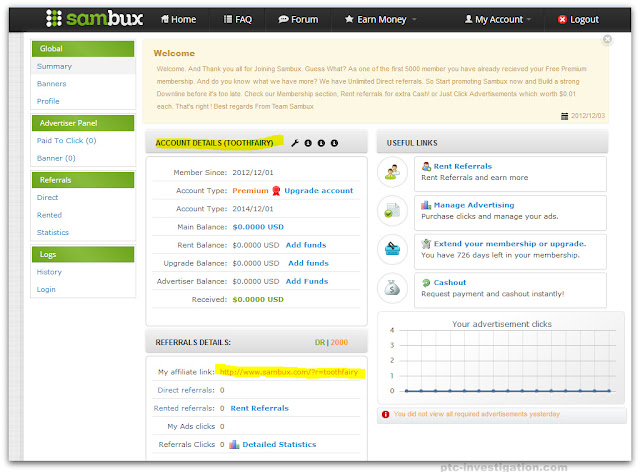The image size is (640, 472).
Task: Open Direct referrals in the sidebar
Action: tap(47, 198)
